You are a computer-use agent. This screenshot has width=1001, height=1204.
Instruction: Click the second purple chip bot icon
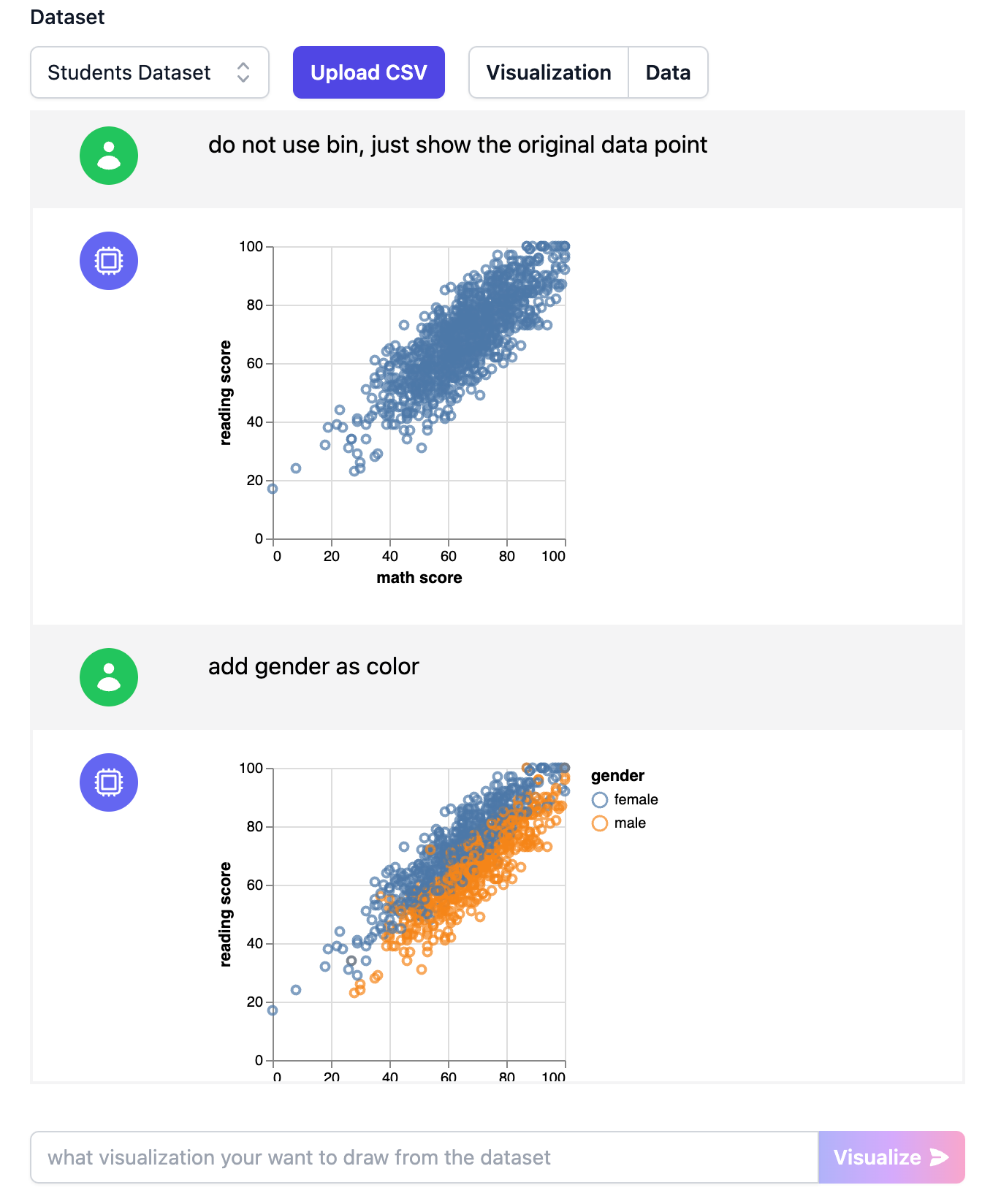click(109, 782)
